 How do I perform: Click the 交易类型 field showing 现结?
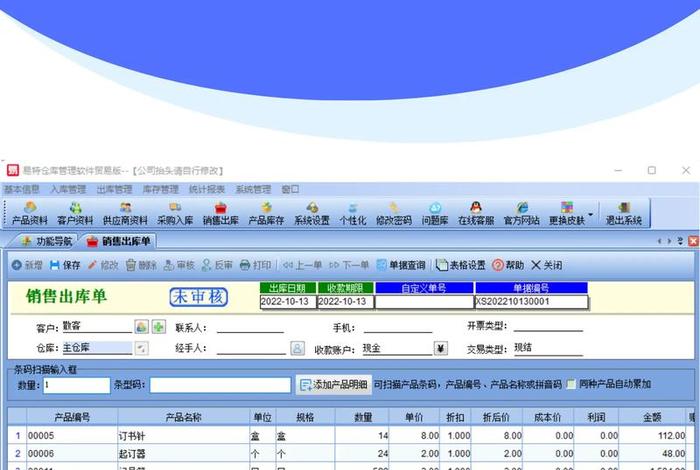pos(548,348)
